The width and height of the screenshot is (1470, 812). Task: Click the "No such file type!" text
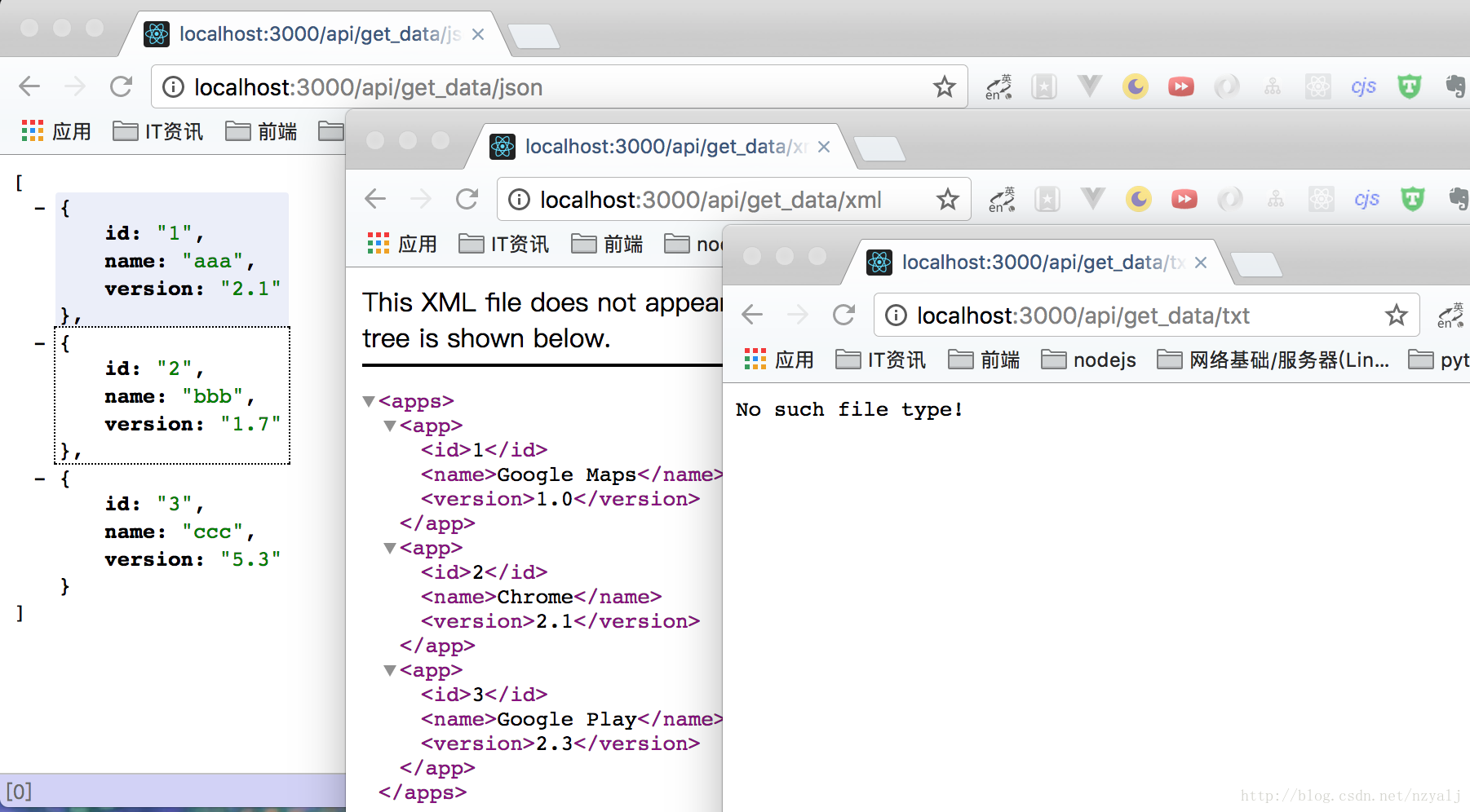[849, 409]
